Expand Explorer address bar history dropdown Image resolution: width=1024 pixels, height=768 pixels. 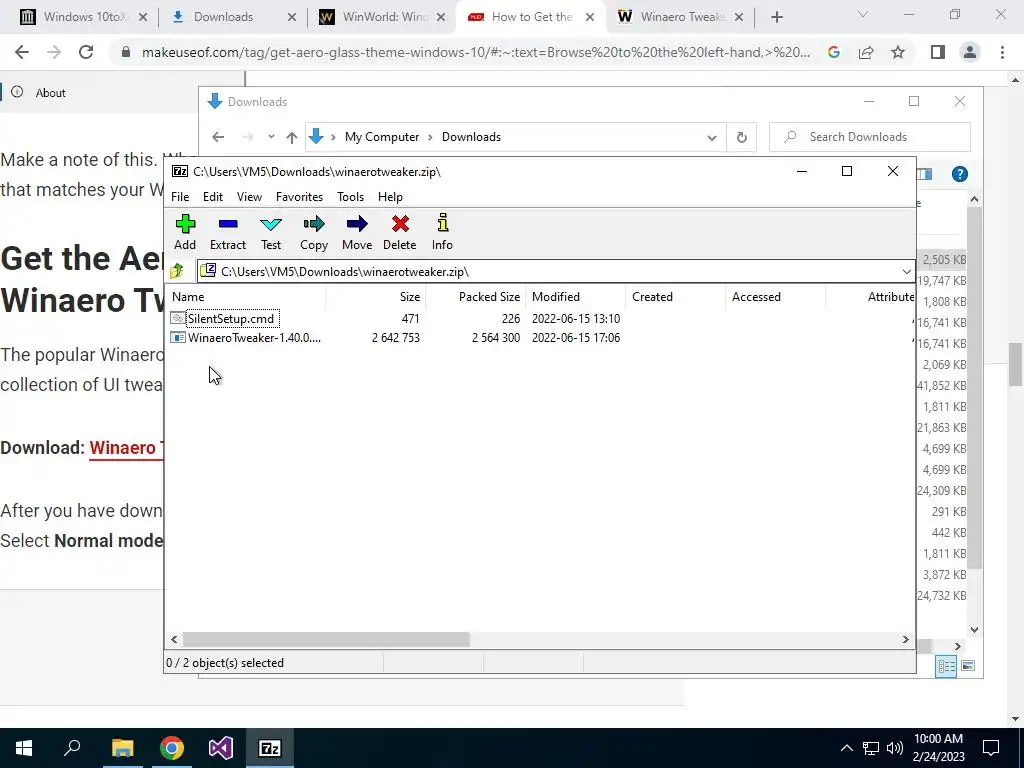(712, 137)
